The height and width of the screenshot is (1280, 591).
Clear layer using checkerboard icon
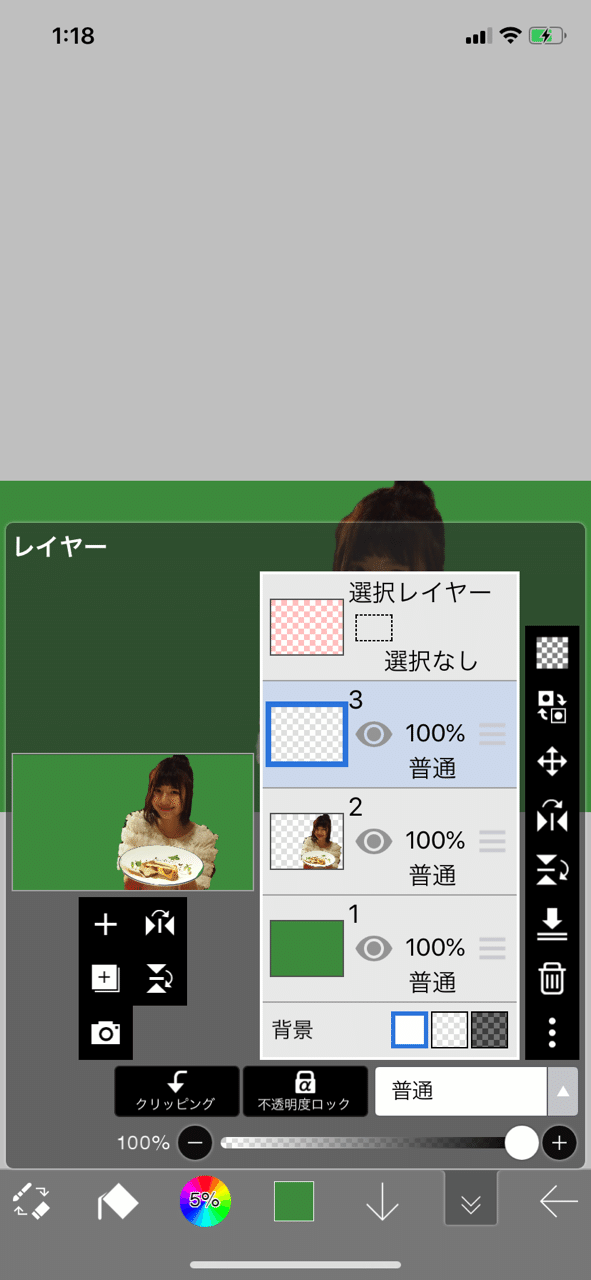tap(552, 653)
